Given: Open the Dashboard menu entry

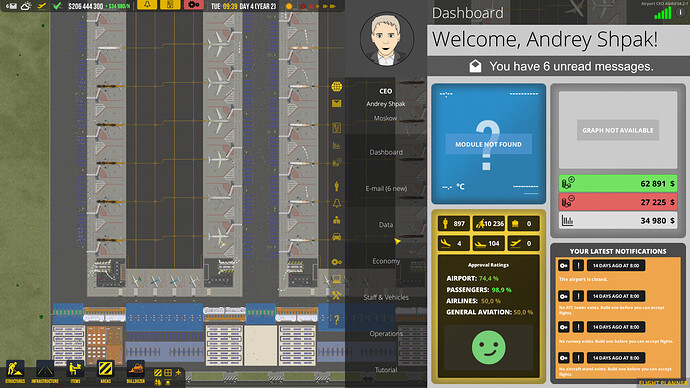Looking at the screenshot, I should 386,152.
